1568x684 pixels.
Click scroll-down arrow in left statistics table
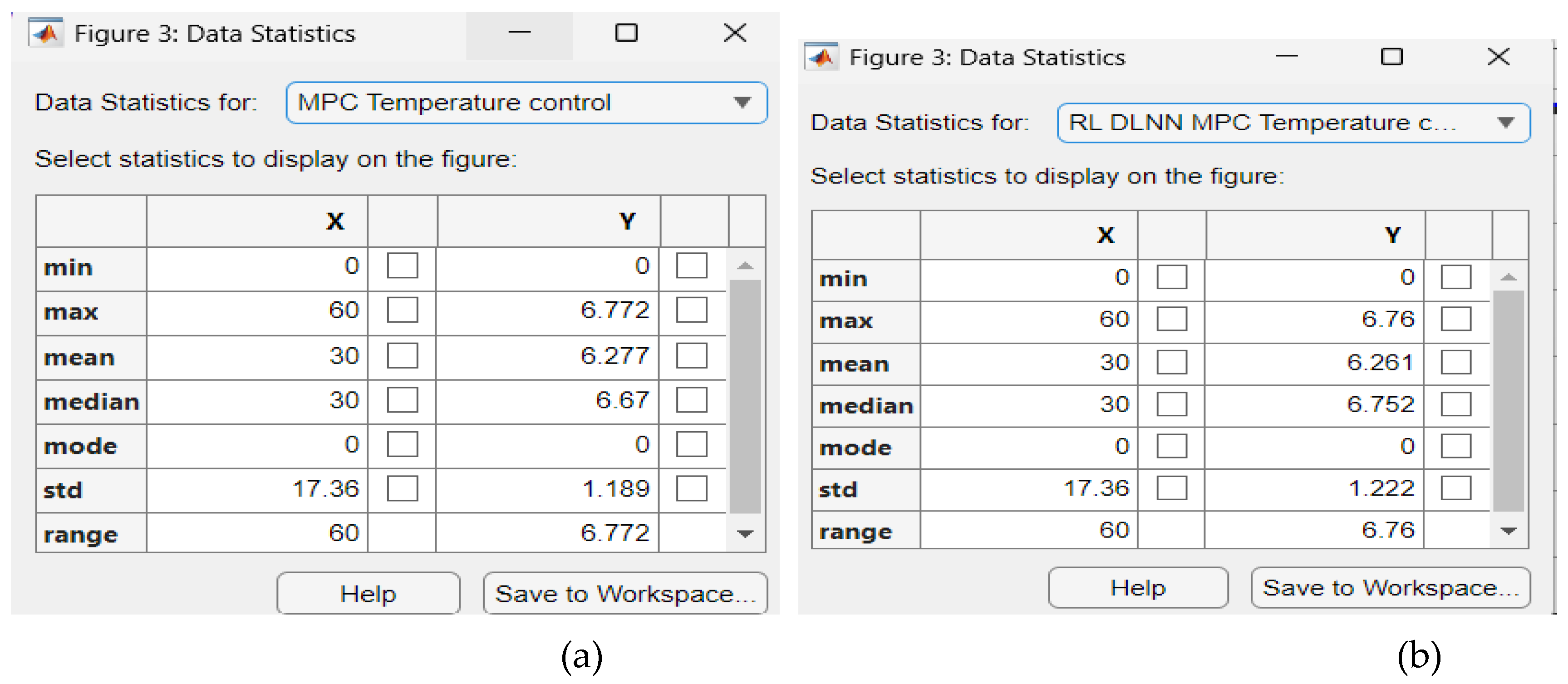[x=745, y=534]
